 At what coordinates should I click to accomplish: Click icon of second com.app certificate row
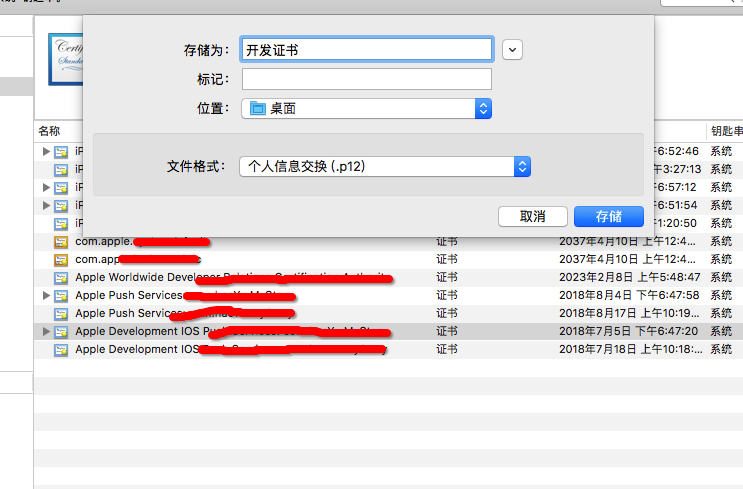click(61, 260)
